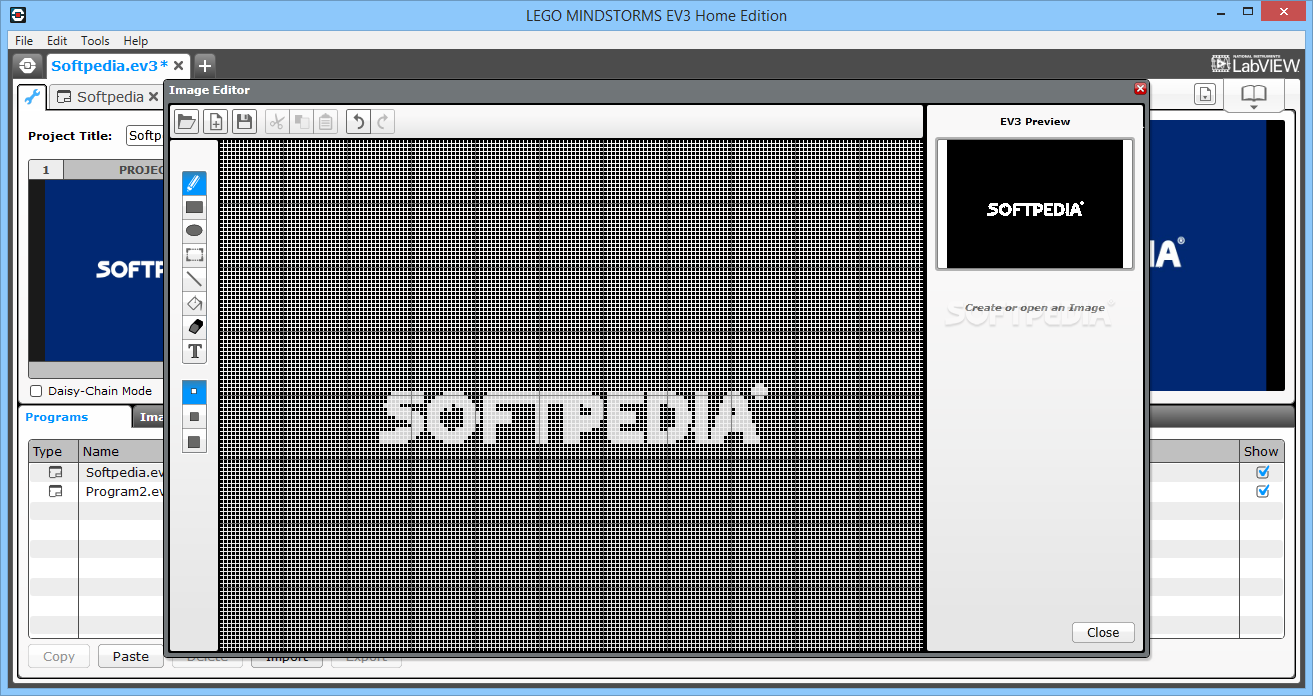Select the Text tool
This screenshot has width=1313, height=696.
tap(194, 351)
